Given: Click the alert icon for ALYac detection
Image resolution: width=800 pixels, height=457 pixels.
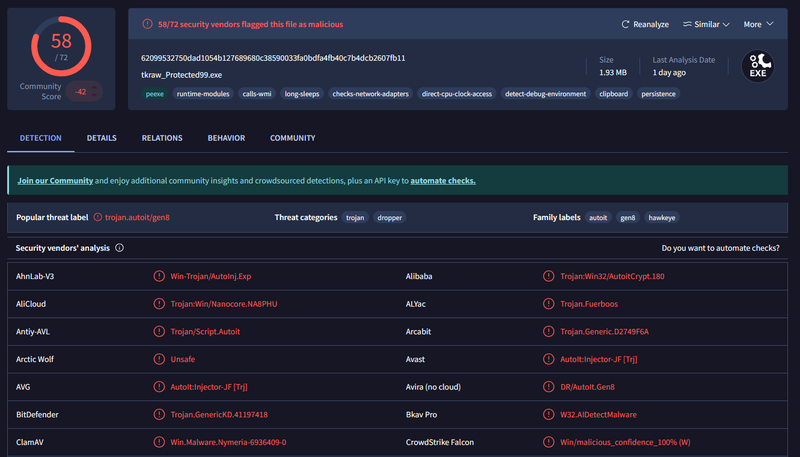Looking at the screenshot, I should [x=548, y=303].
